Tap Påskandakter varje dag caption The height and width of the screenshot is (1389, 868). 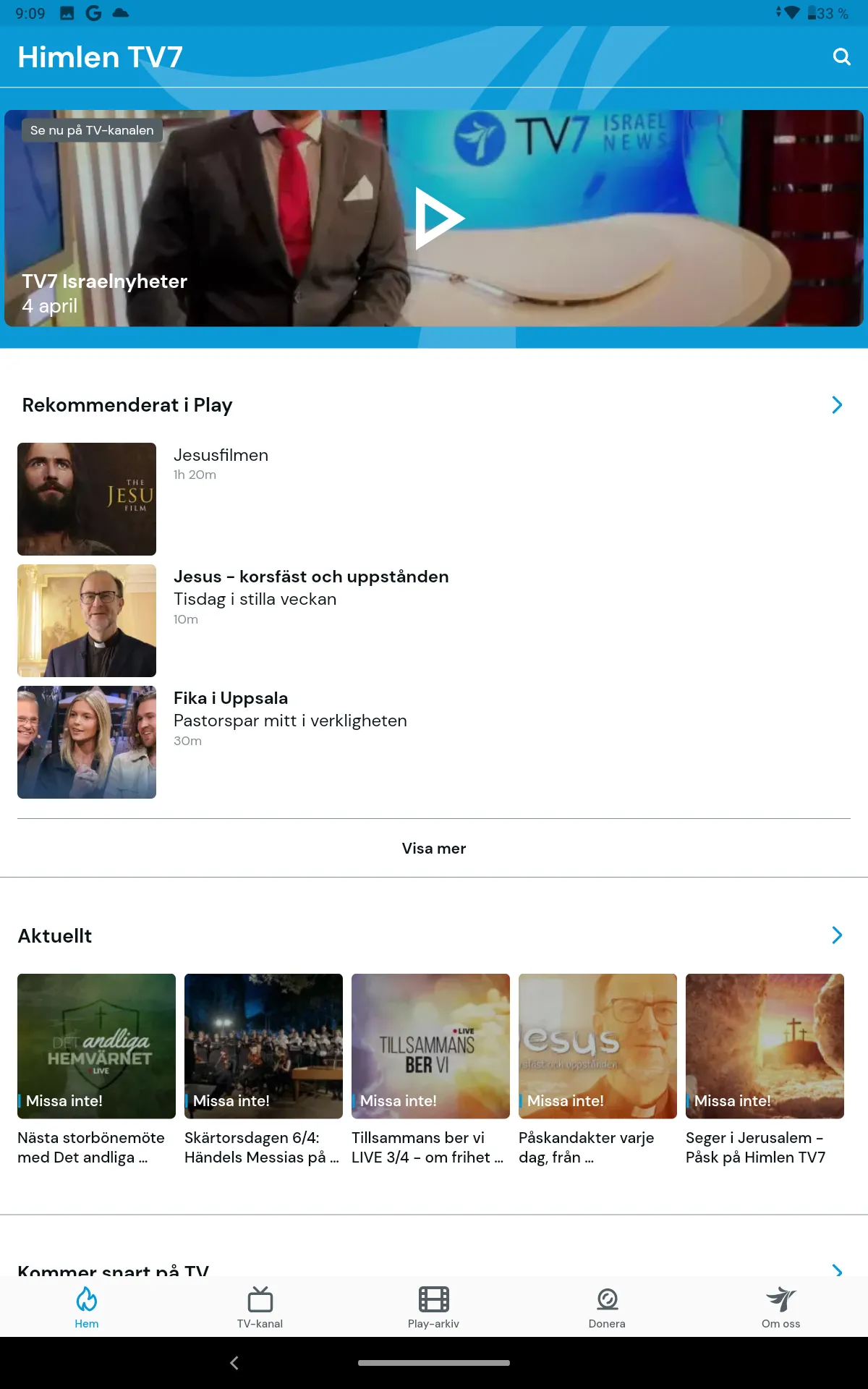pyautogui.click(x=587, y=1147)
